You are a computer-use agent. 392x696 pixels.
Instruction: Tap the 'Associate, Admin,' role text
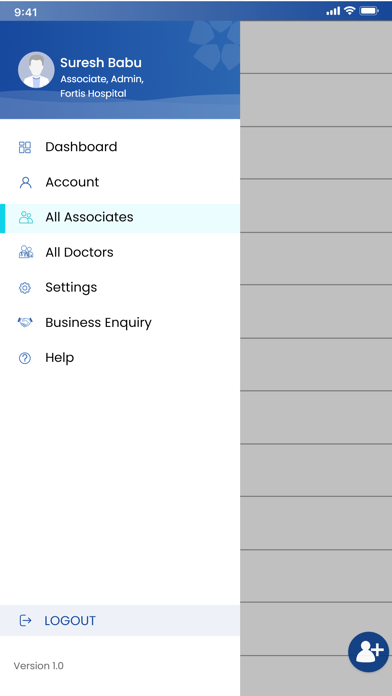102,79
